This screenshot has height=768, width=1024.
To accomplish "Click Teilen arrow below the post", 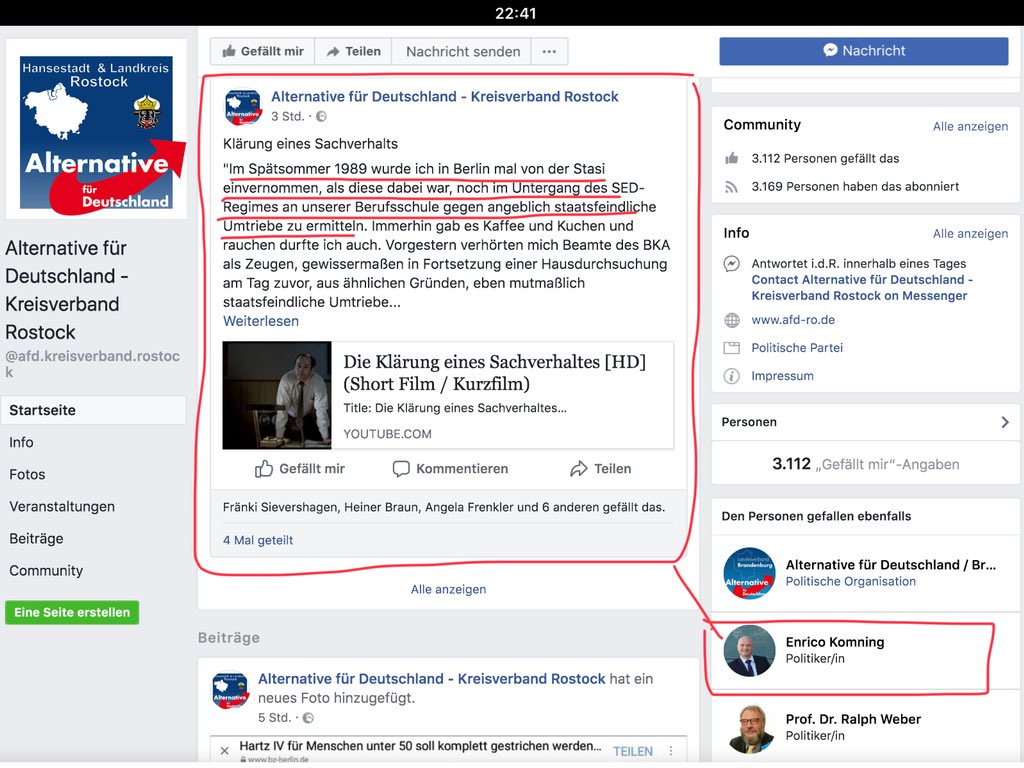I will click(600, 469).
